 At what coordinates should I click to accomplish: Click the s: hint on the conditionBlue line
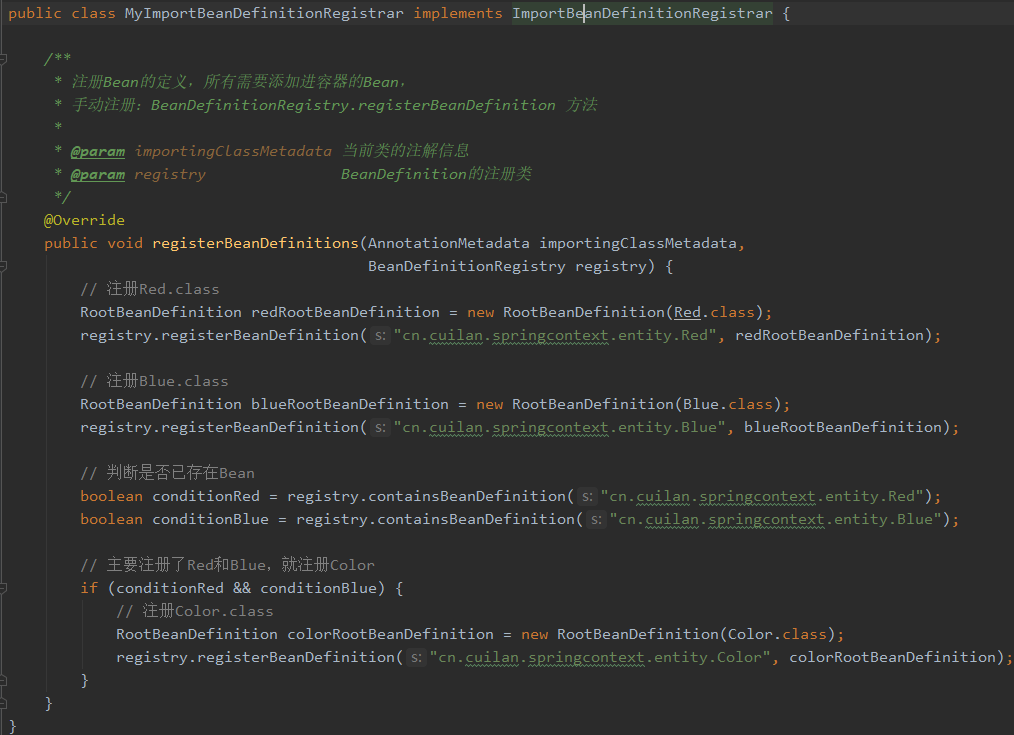point(596,520)
